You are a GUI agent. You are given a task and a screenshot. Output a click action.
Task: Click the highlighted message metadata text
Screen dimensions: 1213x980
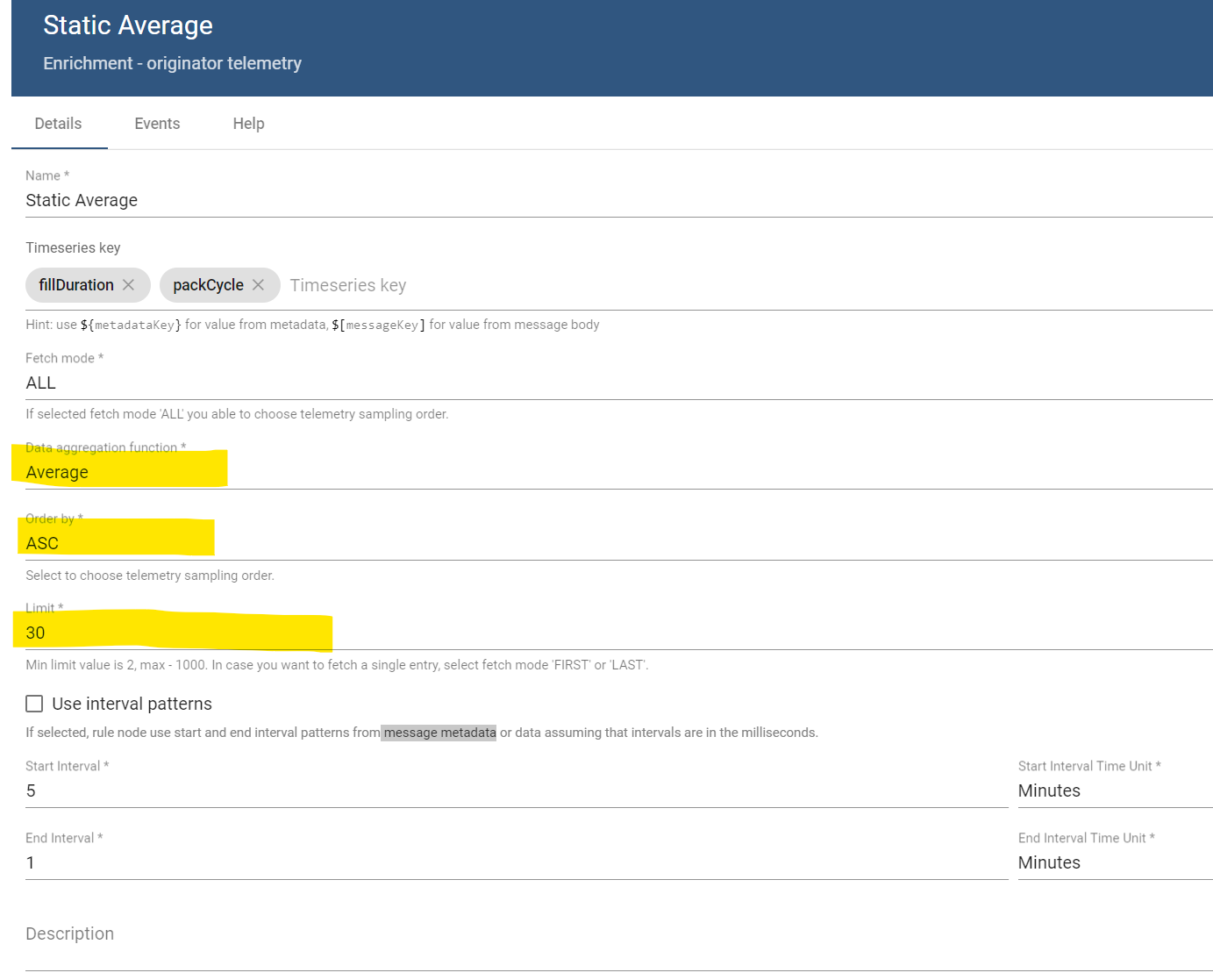click(439, 732)
